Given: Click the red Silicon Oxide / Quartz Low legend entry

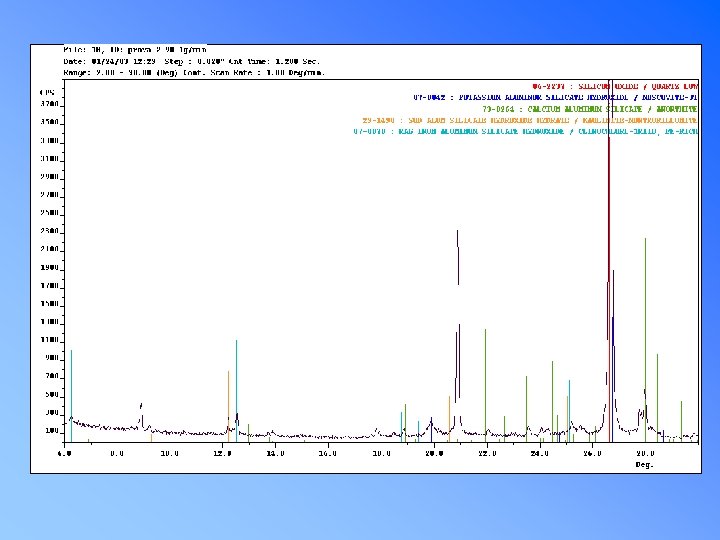Looking at the screenshot, I should (x=615, y=86).
